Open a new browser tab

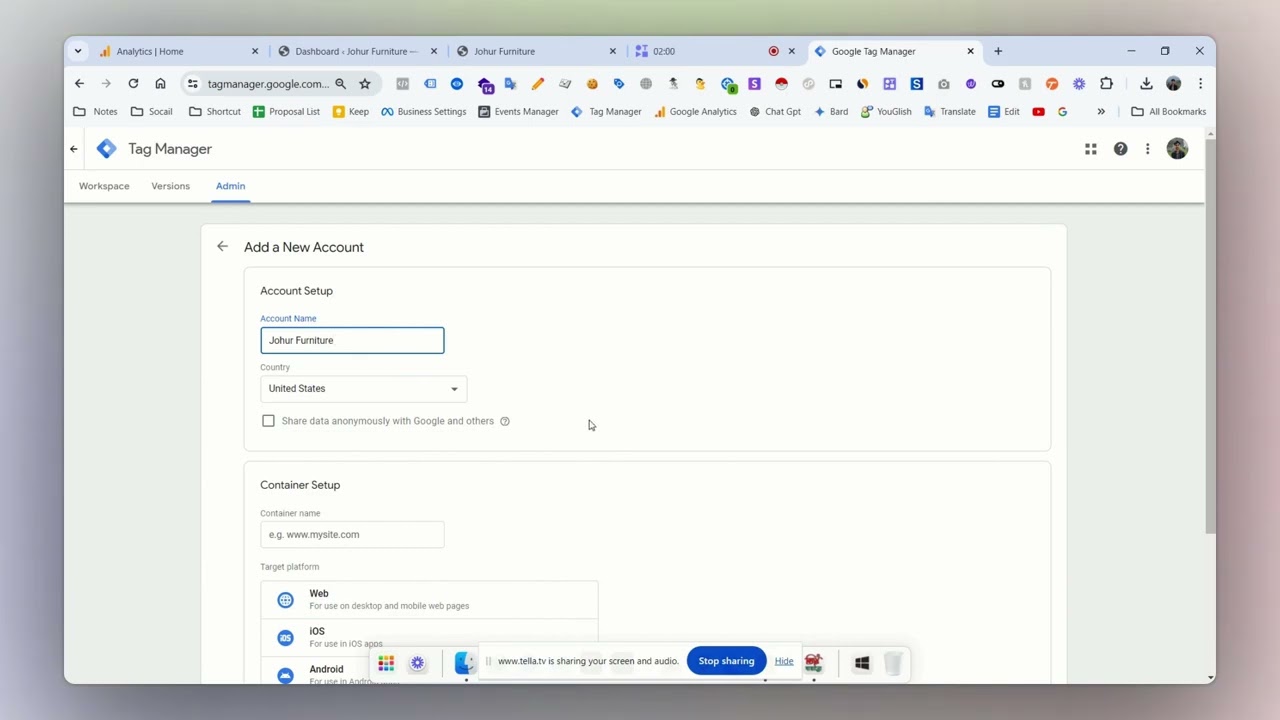[x=998, y=51]
